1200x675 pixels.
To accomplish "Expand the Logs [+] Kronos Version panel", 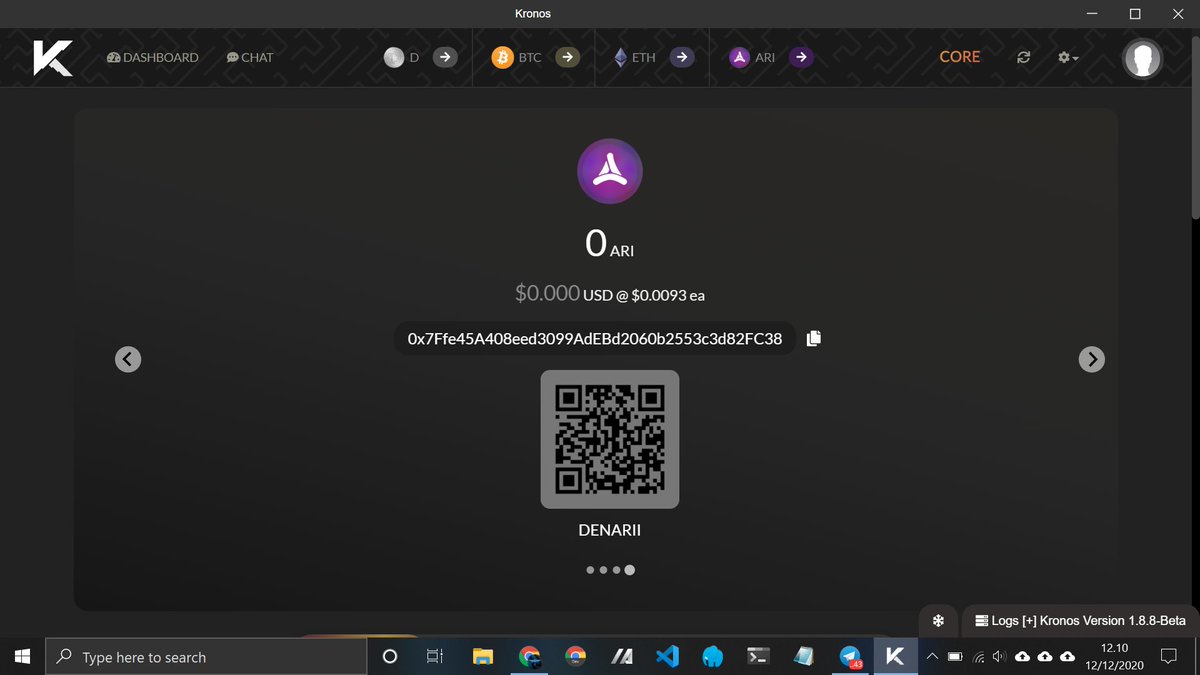I will [1081, 621].
